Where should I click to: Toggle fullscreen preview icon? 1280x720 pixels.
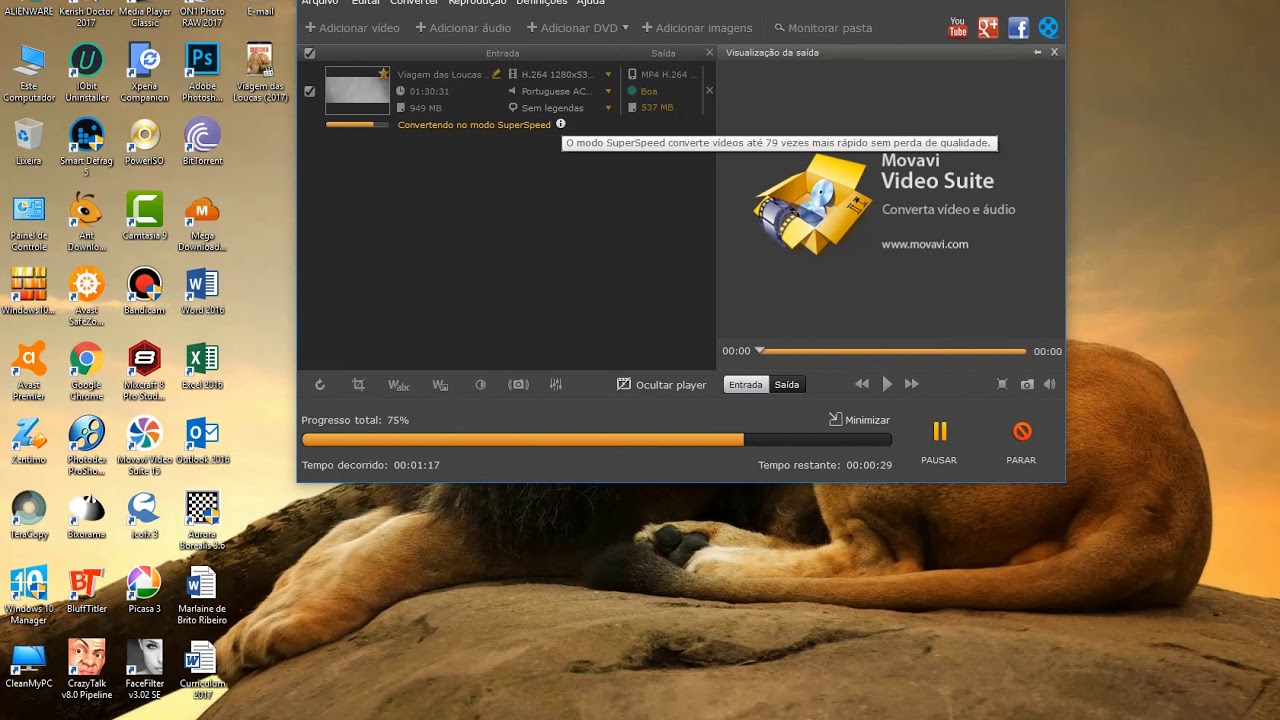[x=1002, y=384]
